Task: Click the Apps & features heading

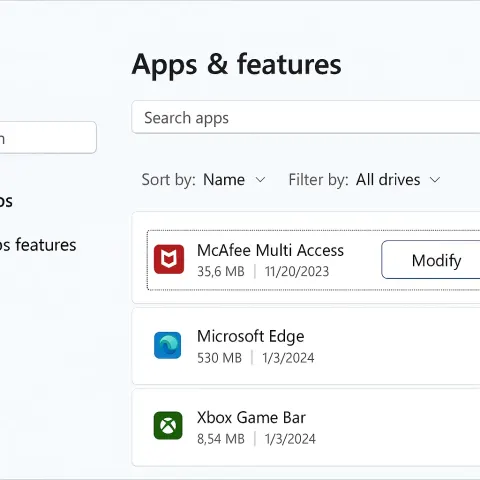Action: click(236, 65)
